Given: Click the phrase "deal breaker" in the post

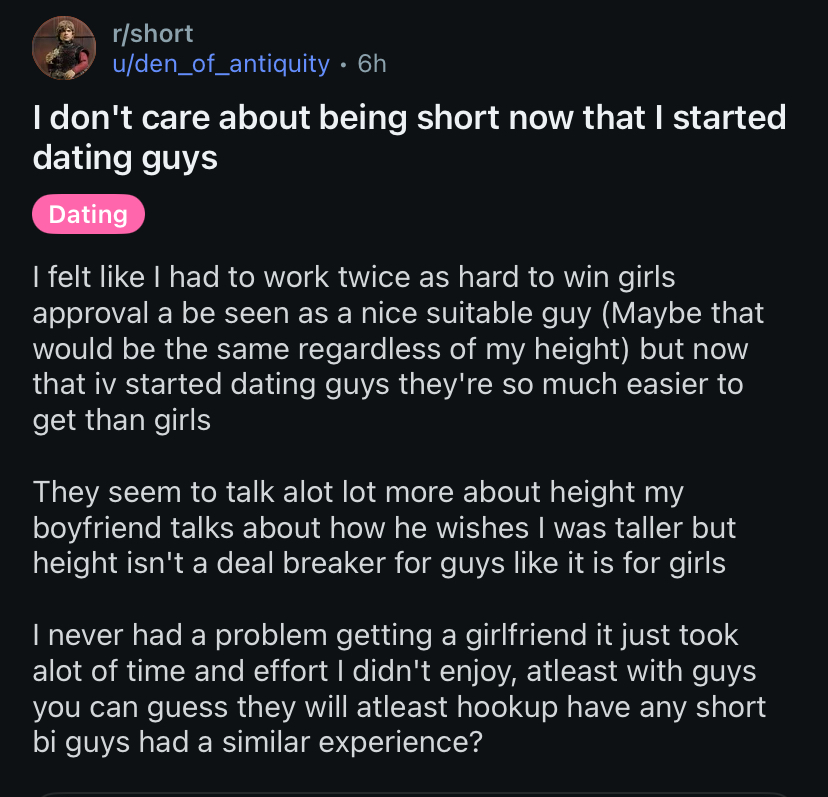Looking at the screenshot, I should pyautogui.click(x=301, y=562).
